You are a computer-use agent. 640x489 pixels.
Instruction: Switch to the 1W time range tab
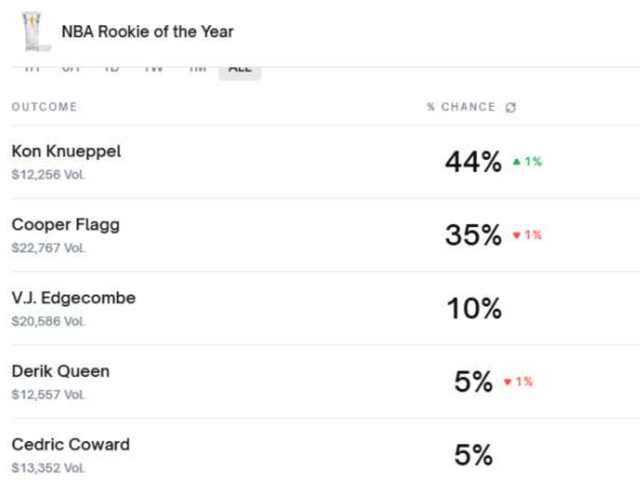click(153, 68)
